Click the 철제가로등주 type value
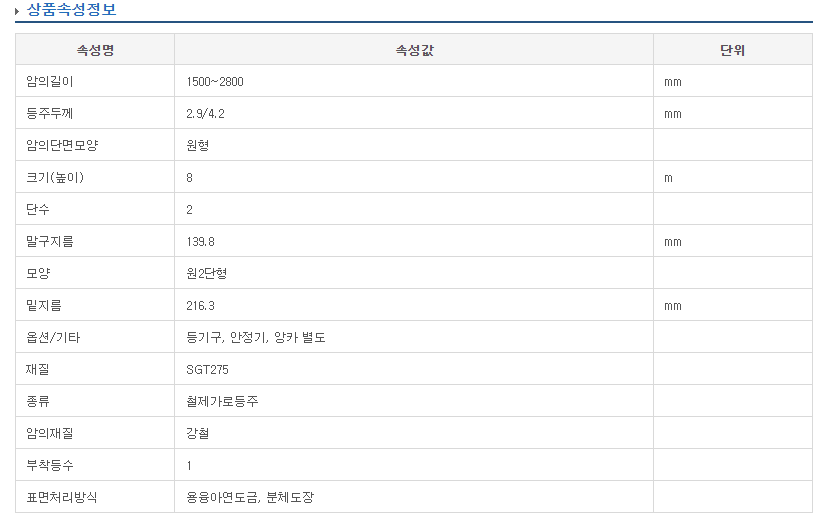Viewport: 821px width, 526px height. click(x=223, y=402)
